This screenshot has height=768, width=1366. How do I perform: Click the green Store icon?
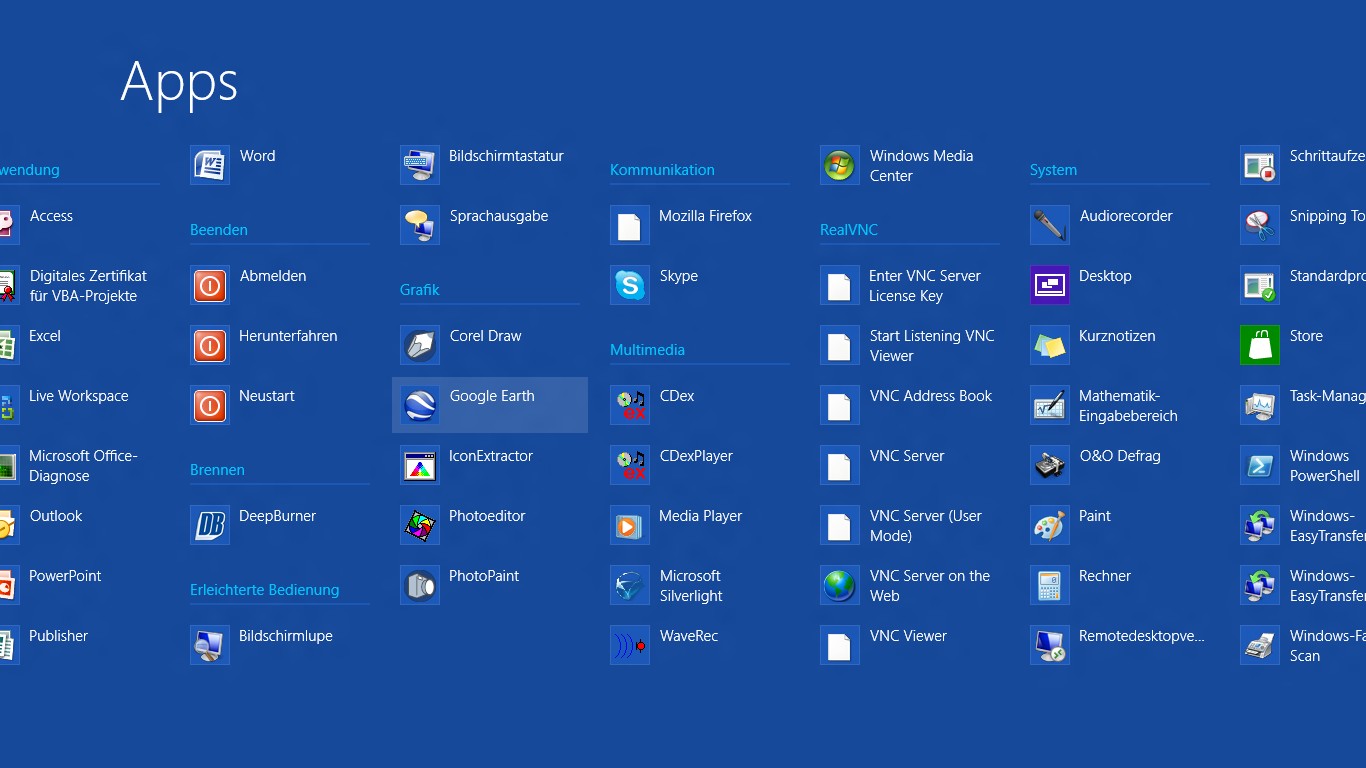(x=1260, y=345)
